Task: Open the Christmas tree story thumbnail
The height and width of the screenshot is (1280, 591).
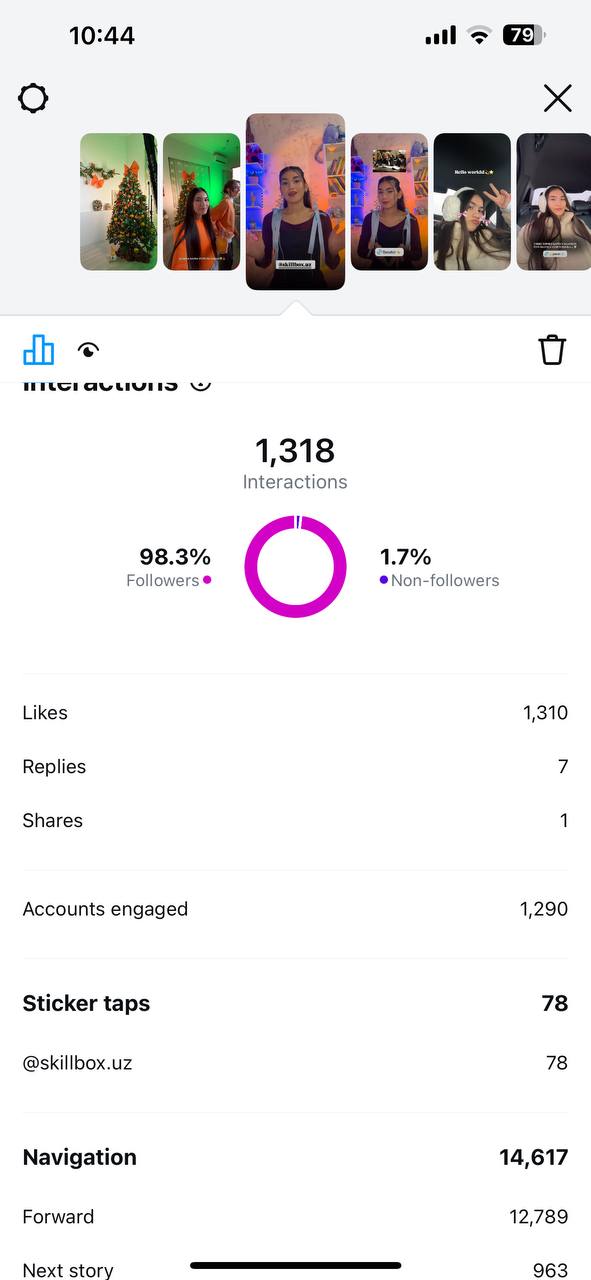Action: (119, 202)
